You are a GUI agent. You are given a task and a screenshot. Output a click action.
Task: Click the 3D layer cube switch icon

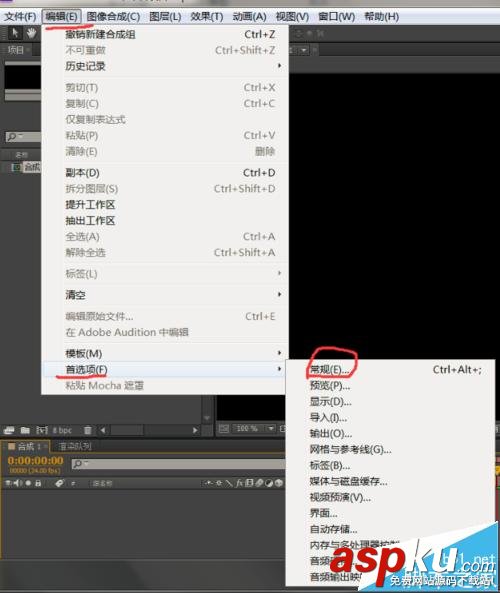279,483
